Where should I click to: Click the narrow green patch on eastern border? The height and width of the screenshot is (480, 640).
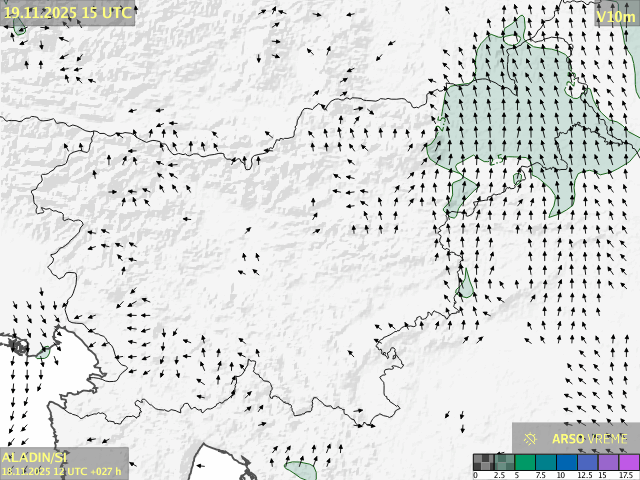pyautogui.click(x=466, y=284)
